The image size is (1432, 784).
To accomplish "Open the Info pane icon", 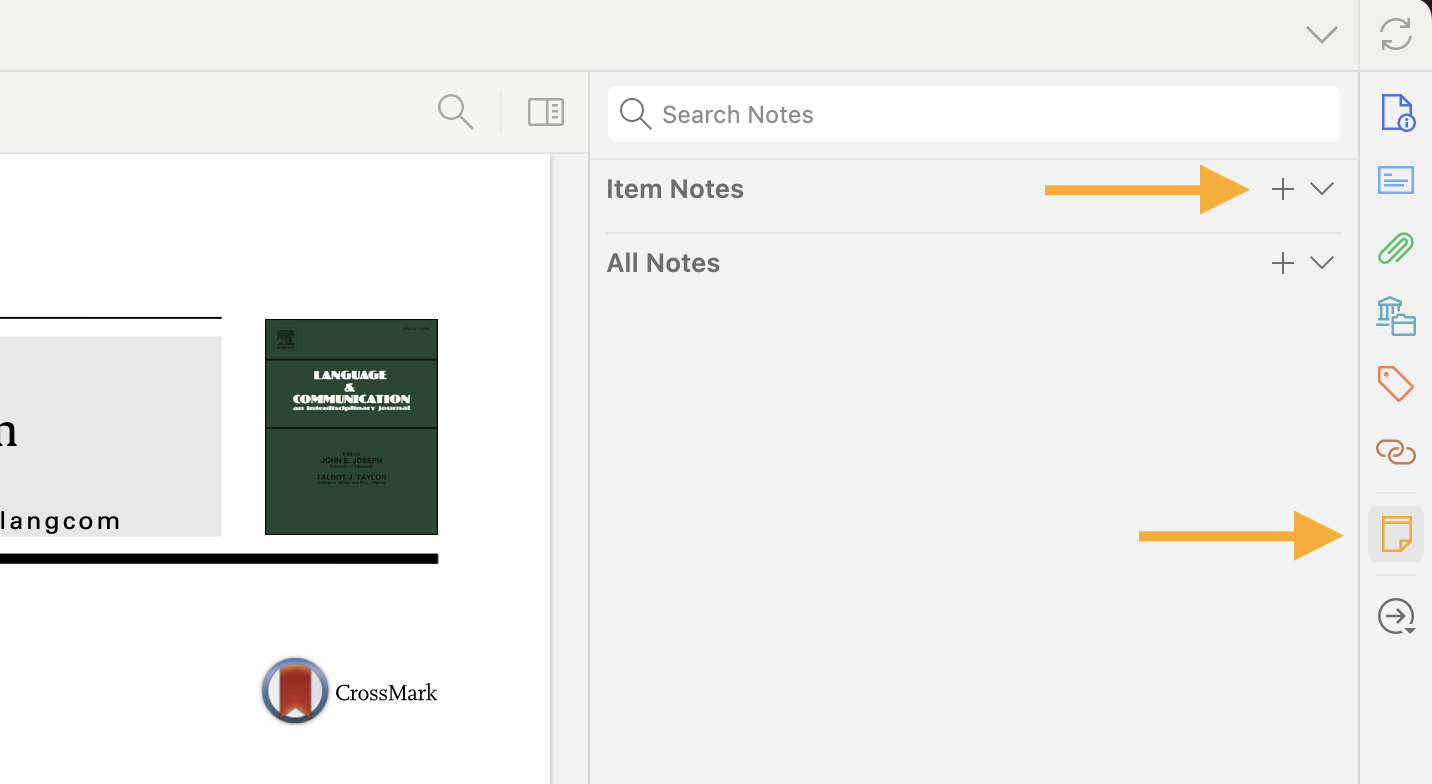I will click(1396, 112).
